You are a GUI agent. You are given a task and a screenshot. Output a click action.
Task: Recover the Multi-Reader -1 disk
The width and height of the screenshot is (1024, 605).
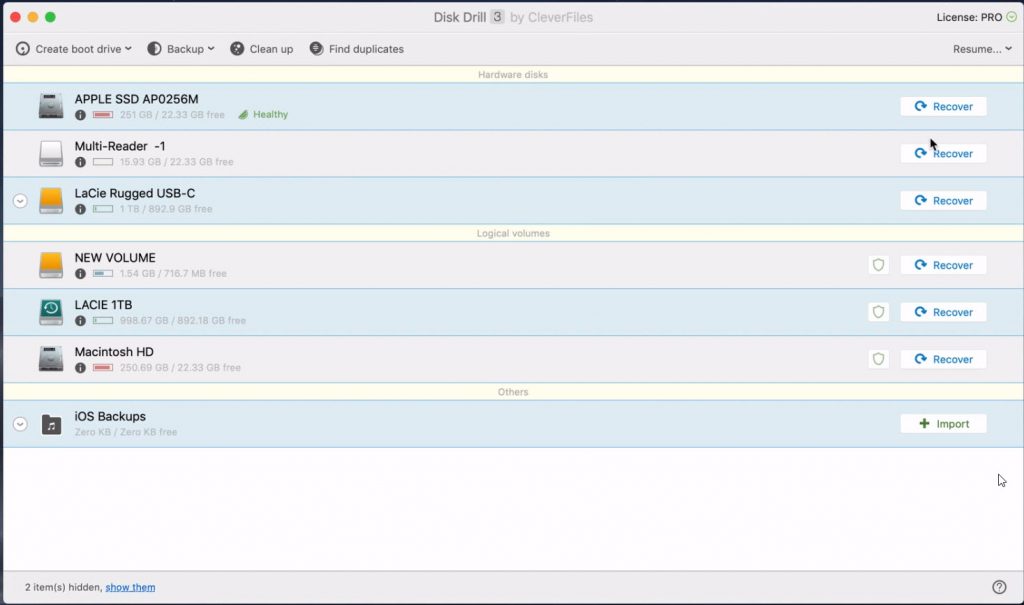[x=943, y=154]
